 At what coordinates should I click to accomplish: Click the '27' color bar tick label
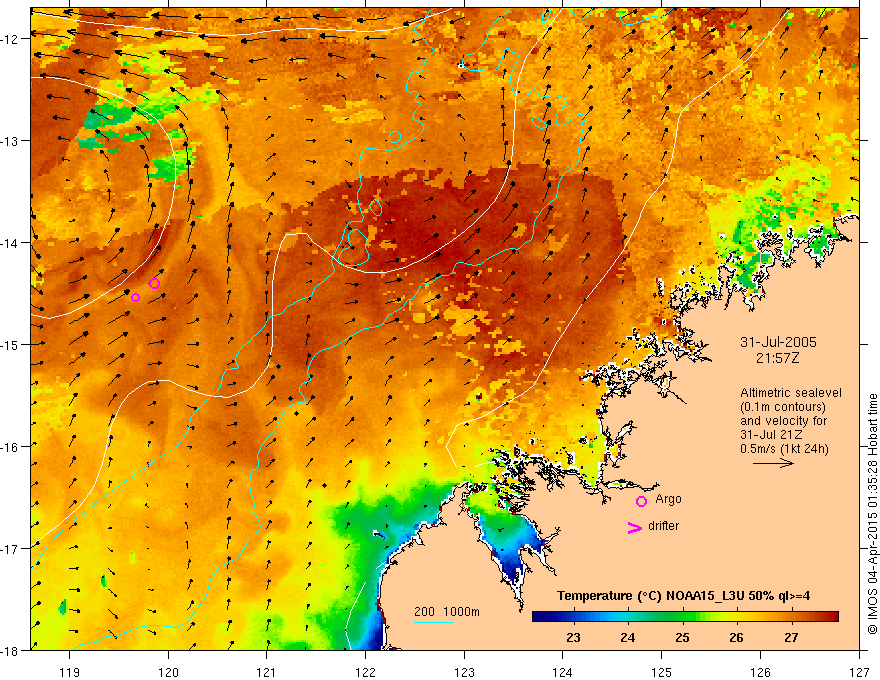[x=791, y=637]
